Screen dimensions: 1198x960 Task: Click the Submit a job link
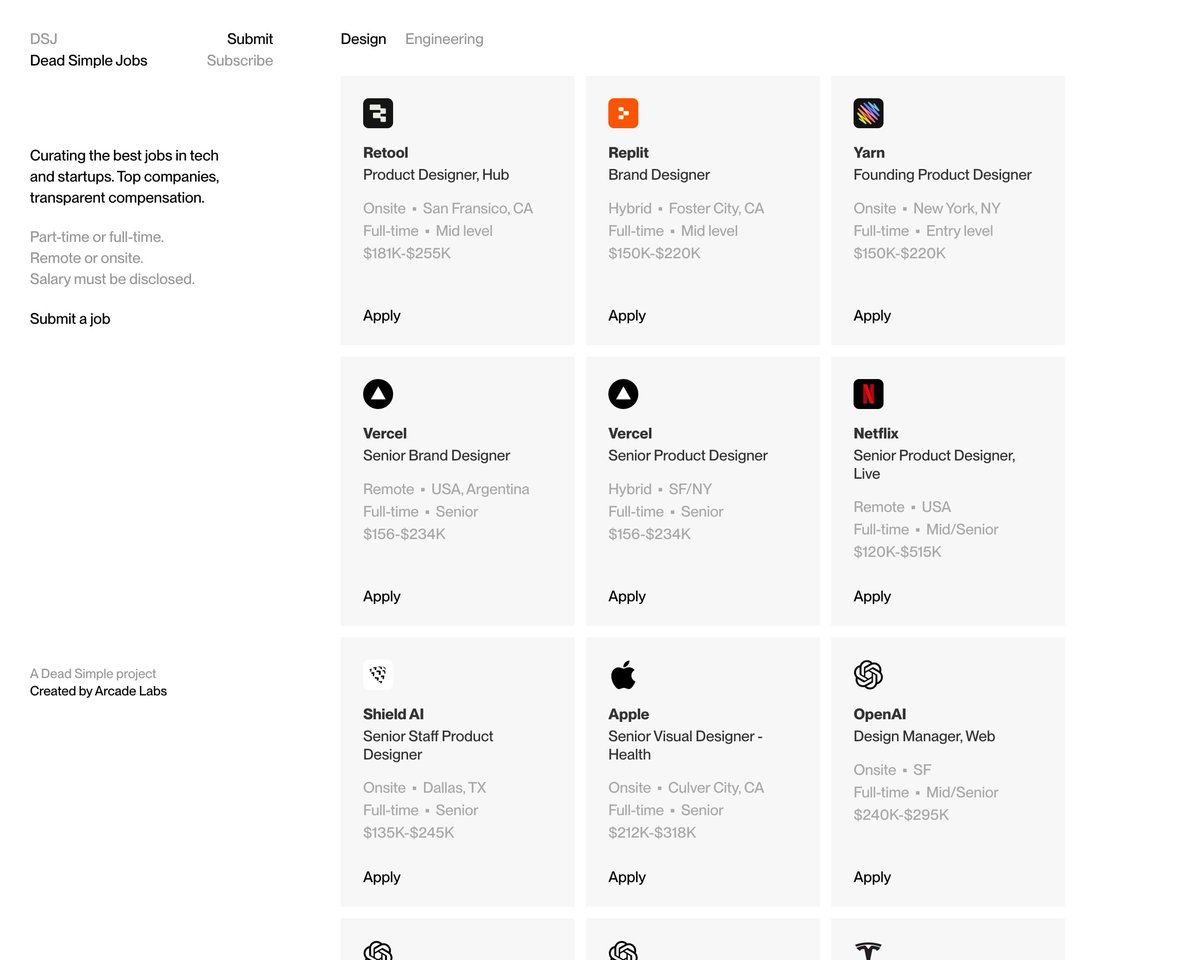pos(69,318)
